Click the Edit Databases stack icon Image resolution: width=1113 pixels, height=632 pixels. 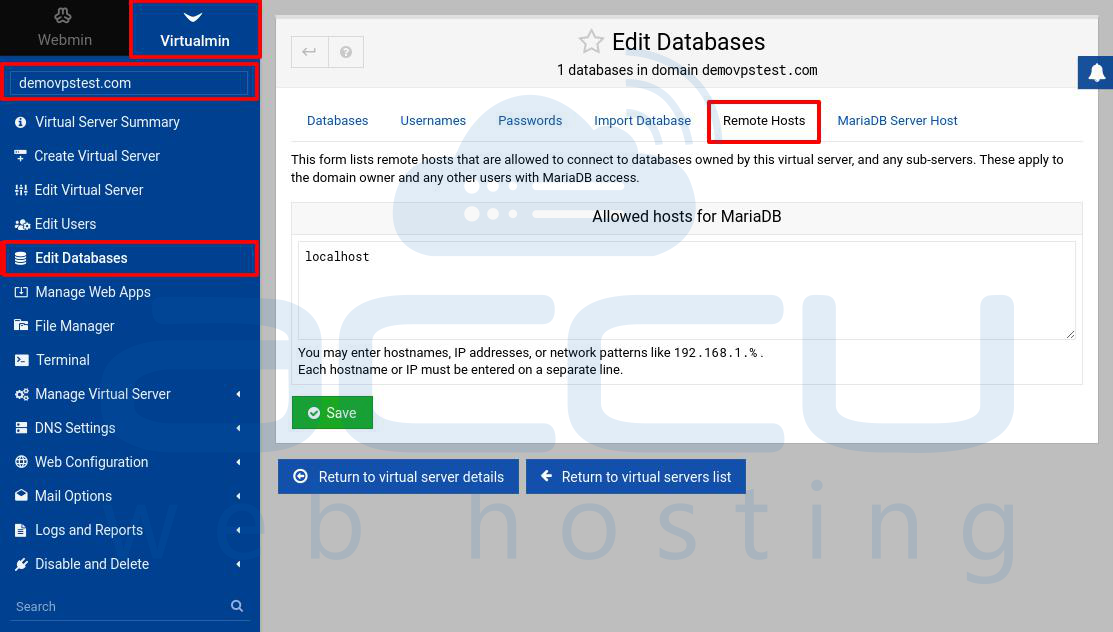tap(21, 258)
